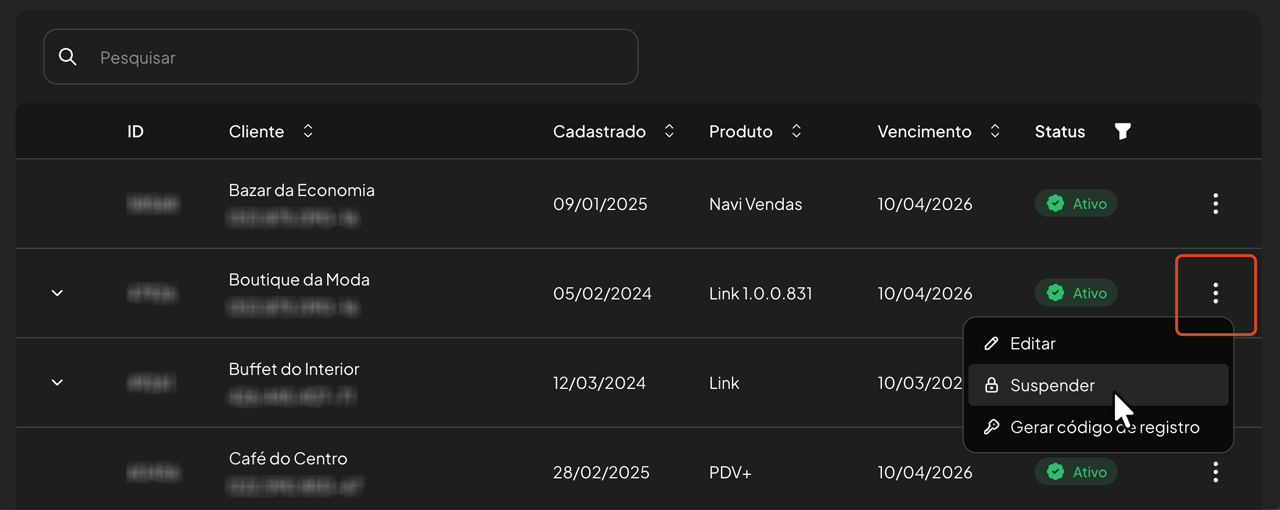The width and height of the screenshot is (1280, 510).
Task: Choose Suspender in the context menu
Action: coord(1052,386)
